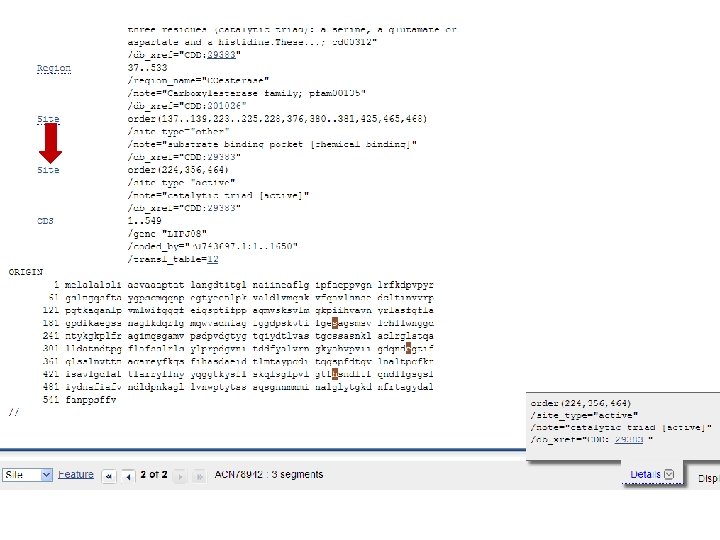Click the Site link for catalytic triad
This screenshot has width=720, height=540.
(48, 170)
